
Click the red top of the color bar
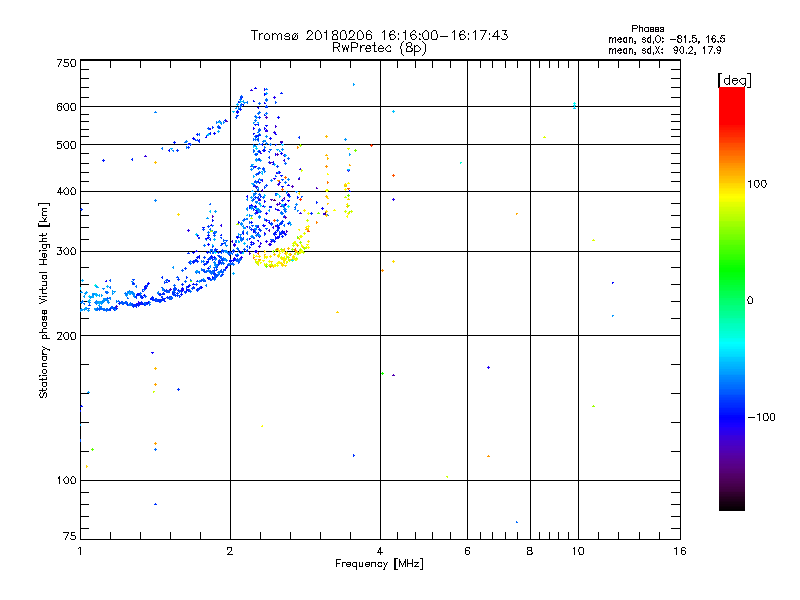click(x=731, y=95)
